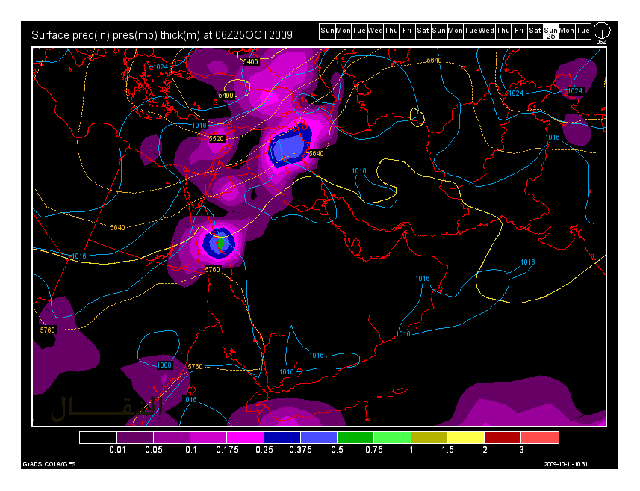This screenshot has width=640, height=491.
Task: Click the GrADS COLA/IGES credit text
Action: (49, 464)
